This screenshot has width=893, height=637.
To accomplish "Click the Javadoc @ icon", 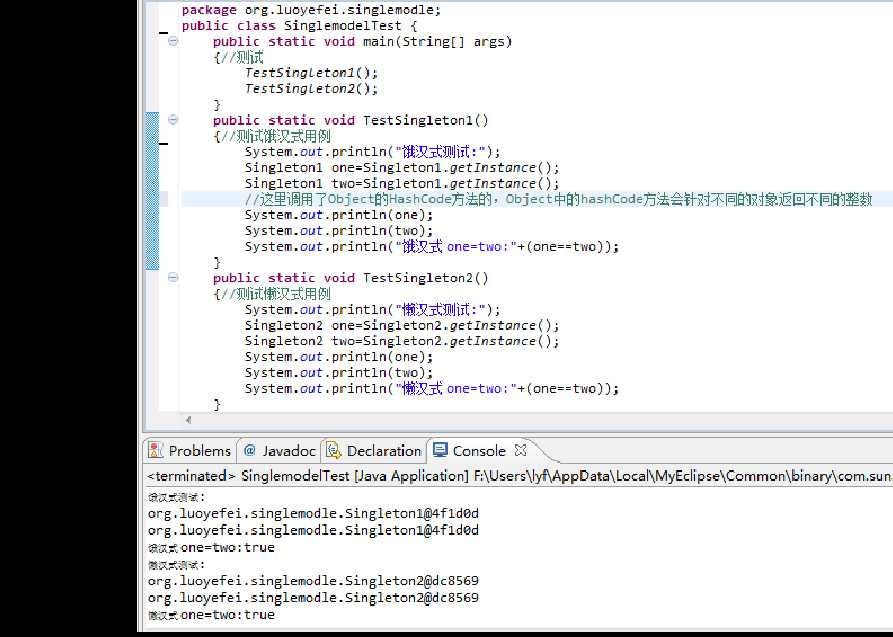I will pyautogui.click(x=249, y=450).
